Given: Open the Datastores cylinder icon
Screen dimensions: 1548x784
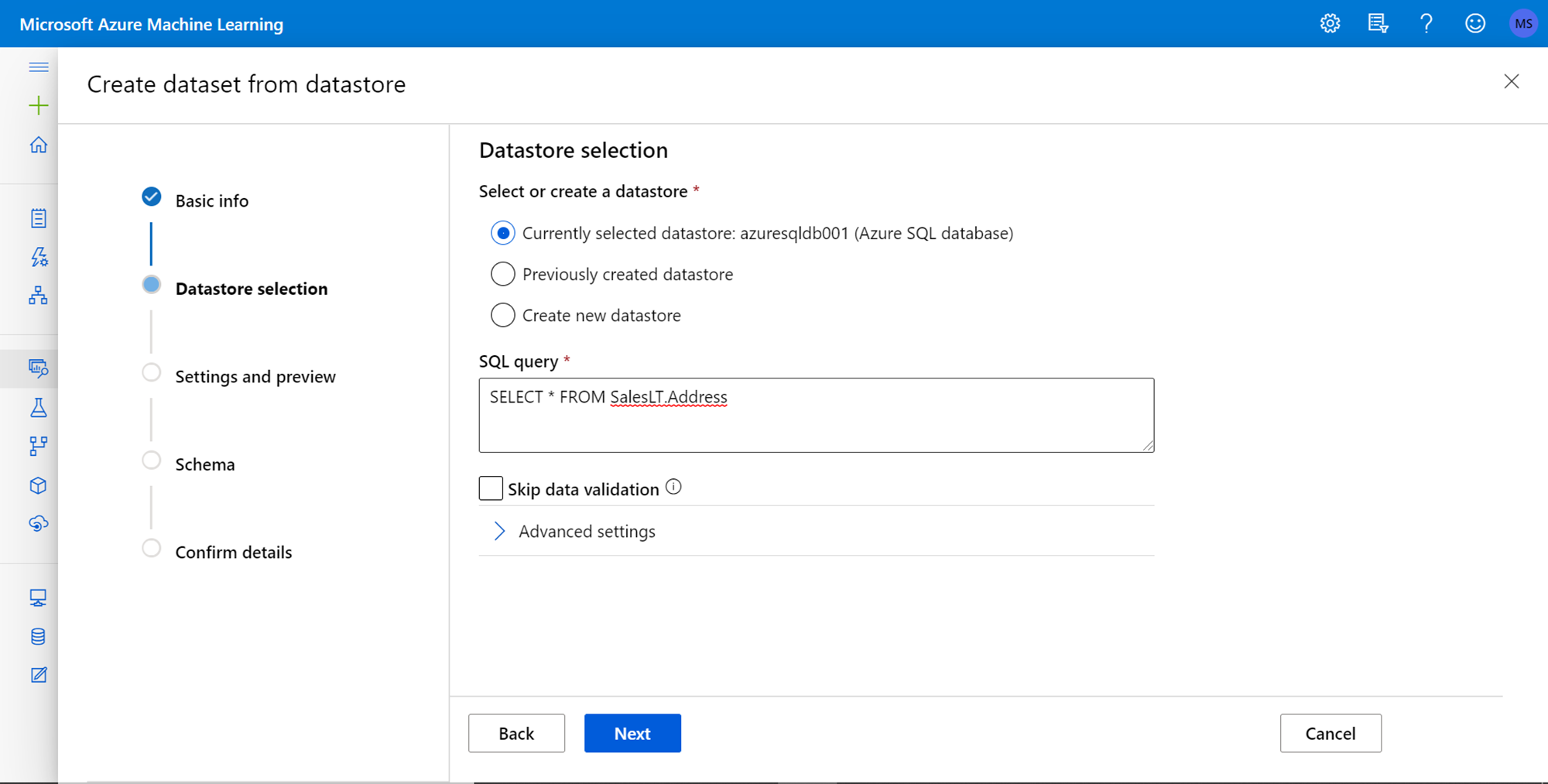Looking at the screenshot, I should coord(38,636).
